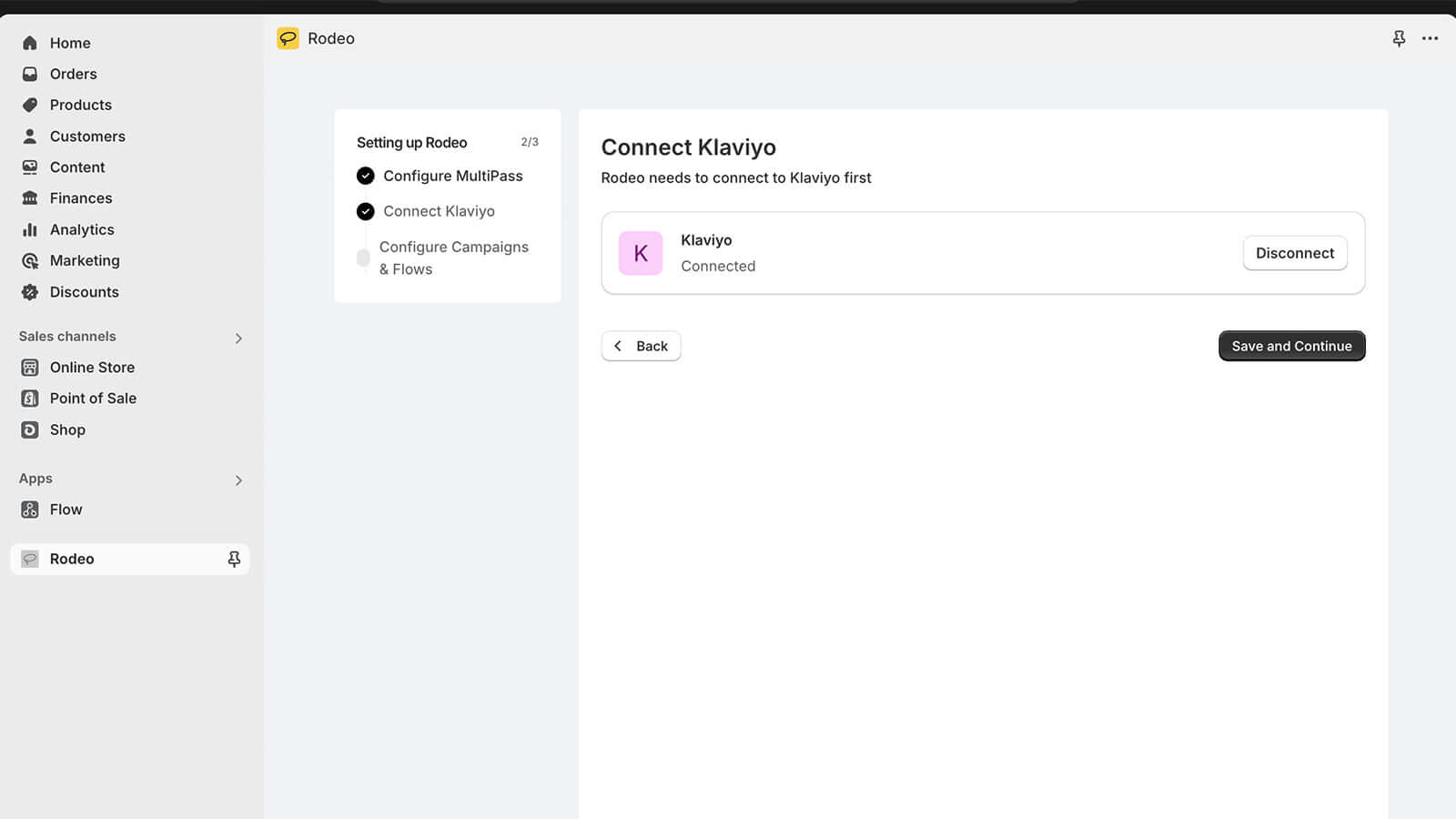Click the pink Klaviyo K logo
The image size is (1456, 819).
pyautogui.click(x=641, y=253)
